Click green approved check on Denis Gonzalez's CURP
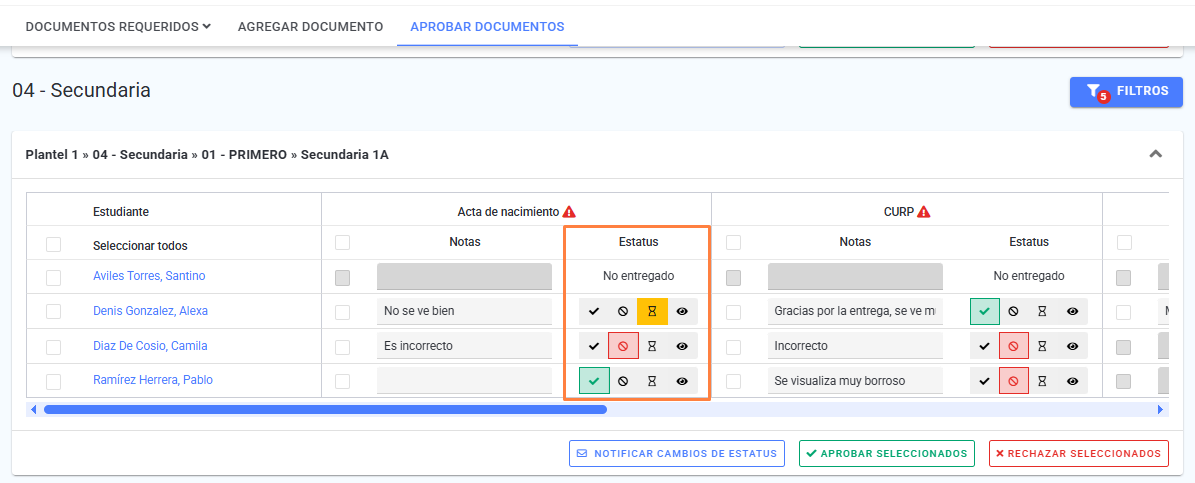The image size is (1195, 483). pos(985,312)
